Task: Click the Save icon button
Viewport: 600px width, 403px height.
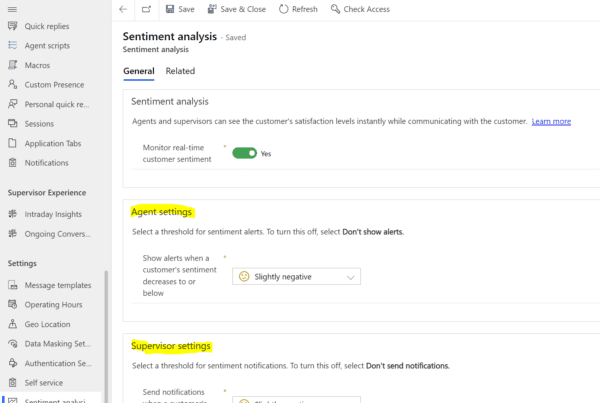Action: 180,9
